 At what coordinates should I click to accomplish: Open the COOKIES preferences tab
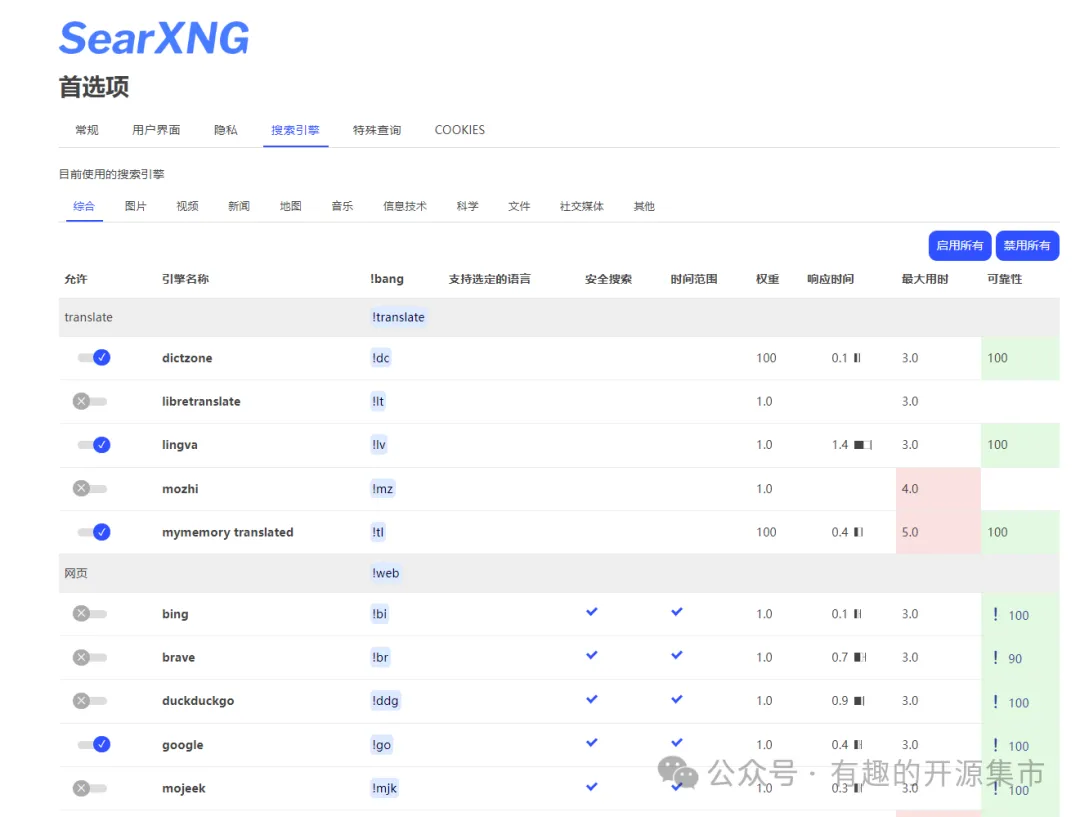[x=459, y=130]
